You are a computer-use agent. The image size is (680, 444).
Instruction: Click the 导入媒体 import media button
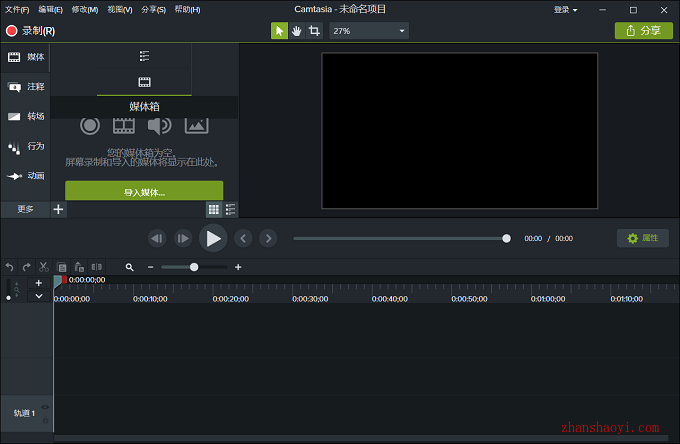144,191
